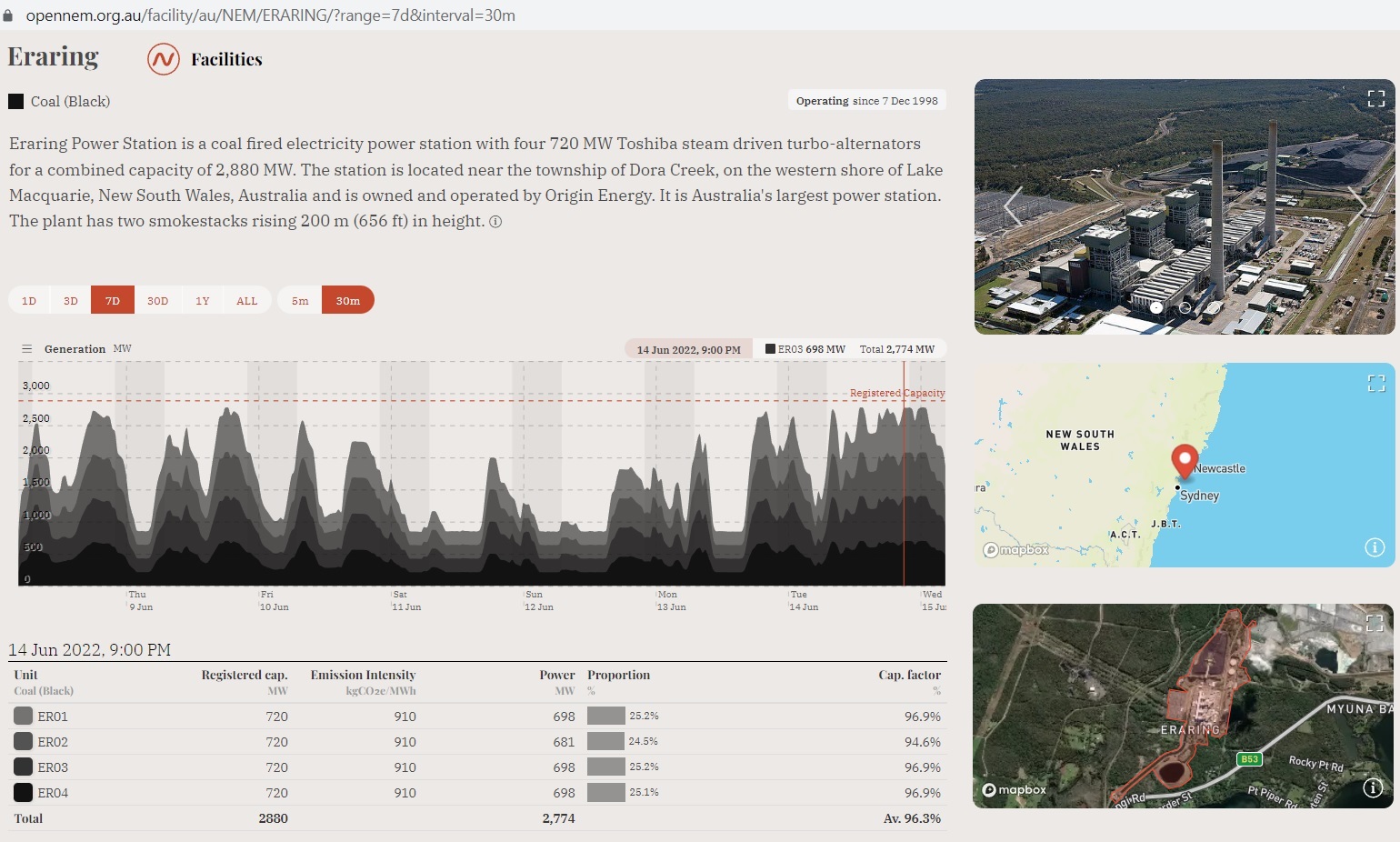The image size is (1400, 842).
Task: Click the Newcastle label on map
Action: [1219, 468]
